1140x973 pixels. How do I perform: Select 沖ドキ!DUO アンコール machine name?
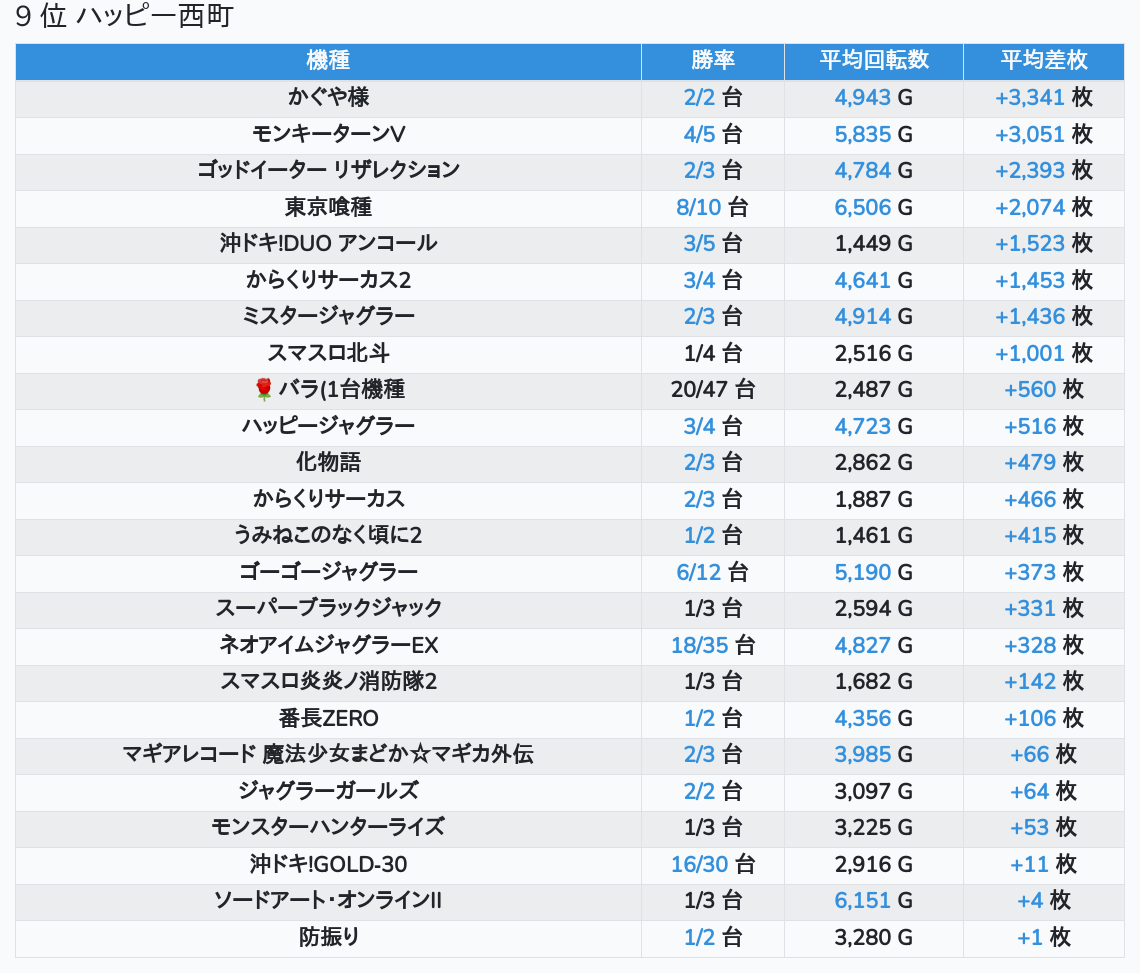(x=328, y=244)
